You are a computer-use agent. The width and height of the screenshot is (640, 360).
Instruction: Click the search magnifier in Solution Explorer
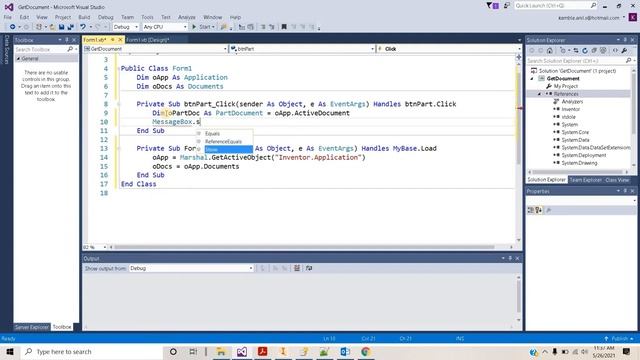pyautogui.click(x=628, y=60)
